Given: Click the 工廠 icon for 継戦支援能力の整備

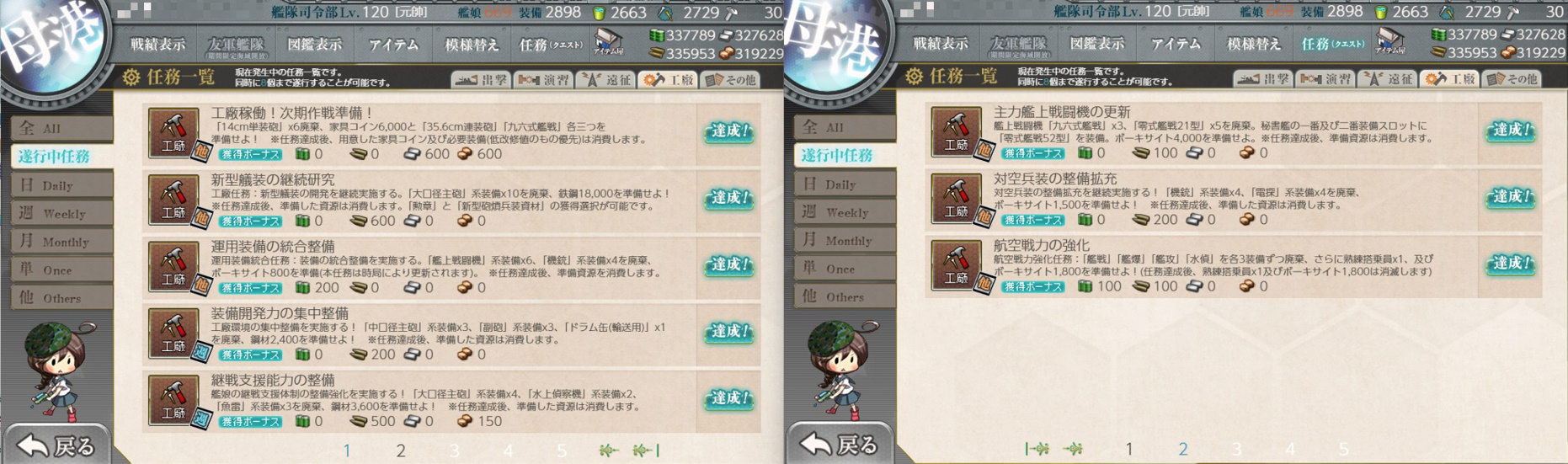Looking at the screenshot, I should pos(173,400).
